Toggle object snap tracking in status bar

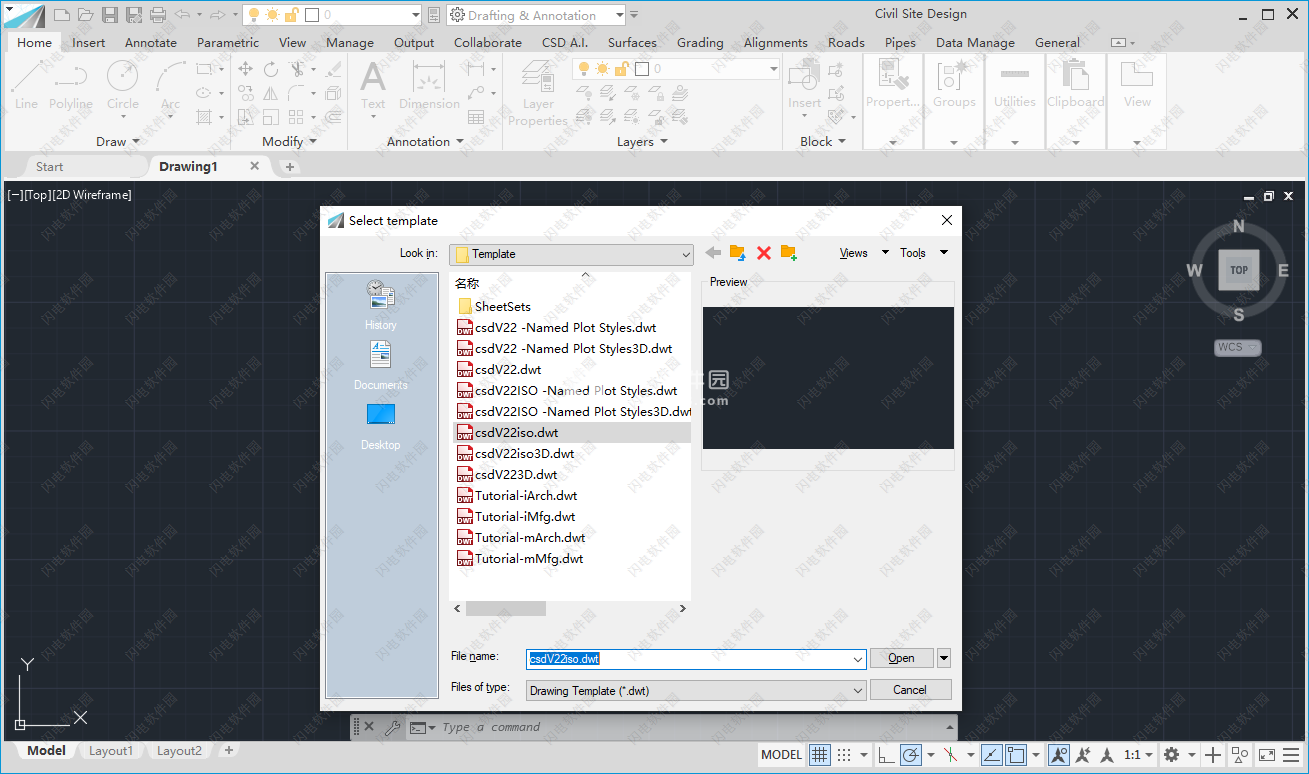(991, 755)
